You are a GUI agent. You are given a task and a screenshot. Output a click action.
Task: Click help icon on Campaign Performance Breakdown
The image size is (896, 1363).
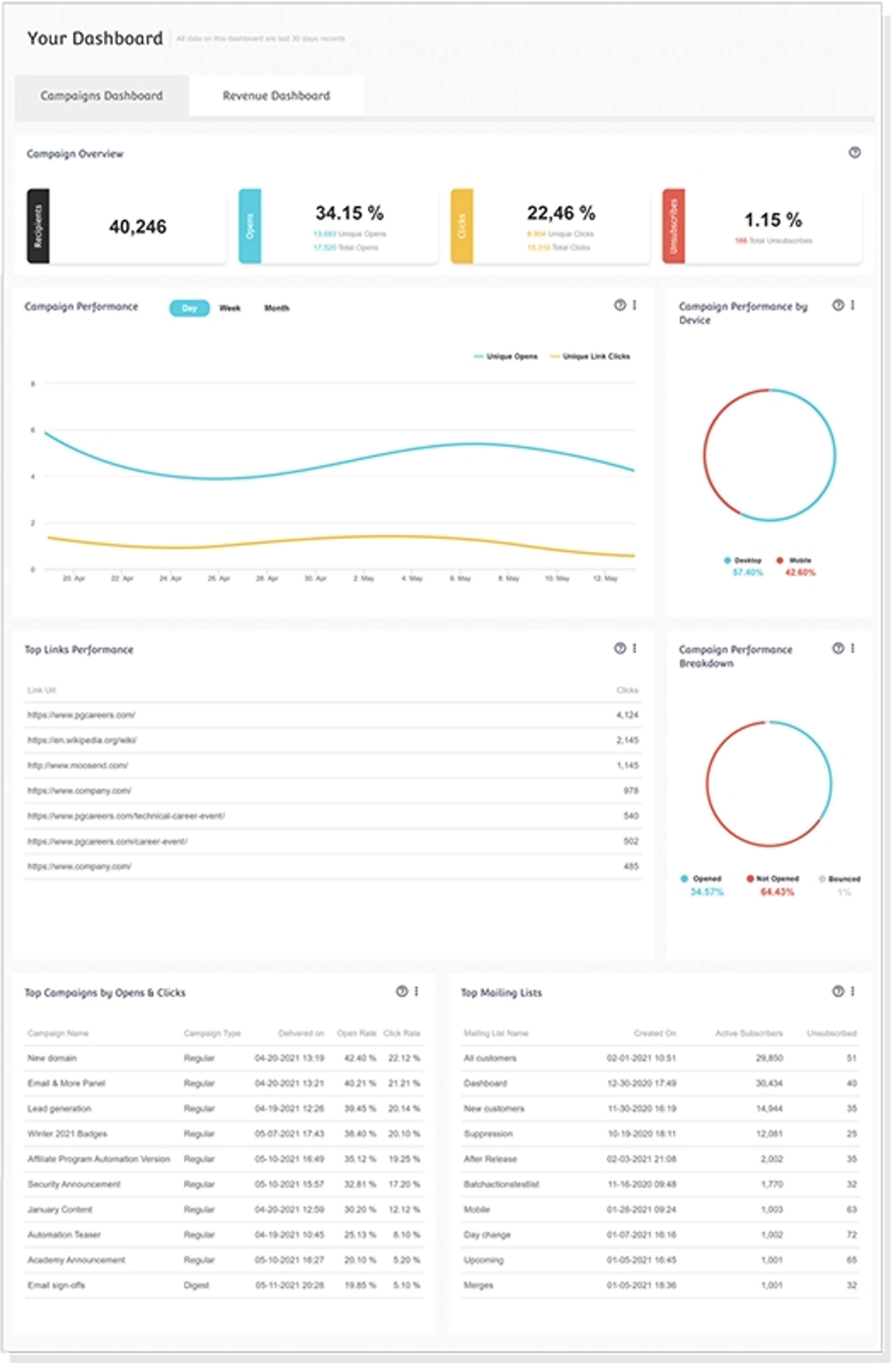point(838,648)
